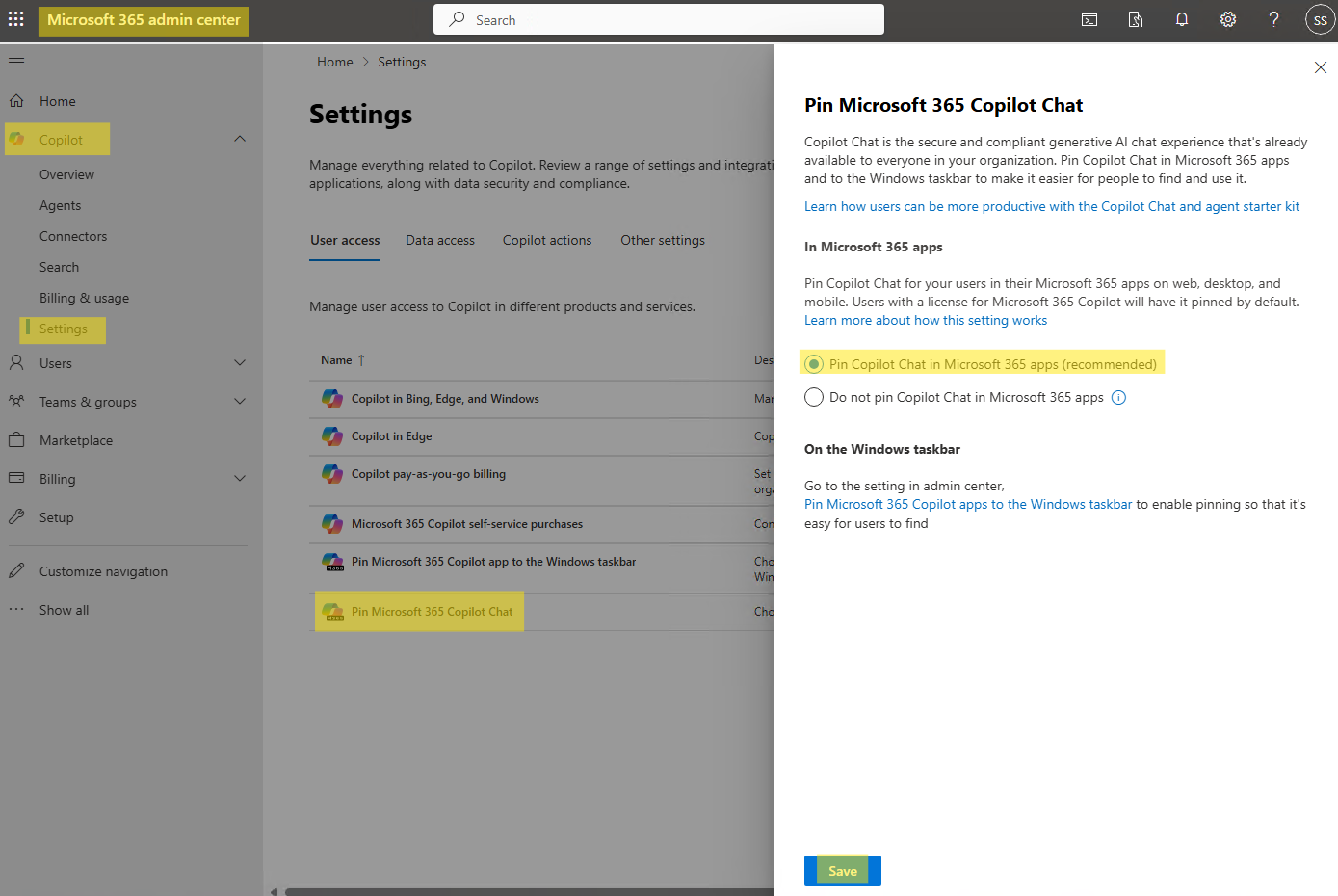Select Do not pin Copilot Chat option
The image size is (1338, 896).
click(x=814, y=397)
